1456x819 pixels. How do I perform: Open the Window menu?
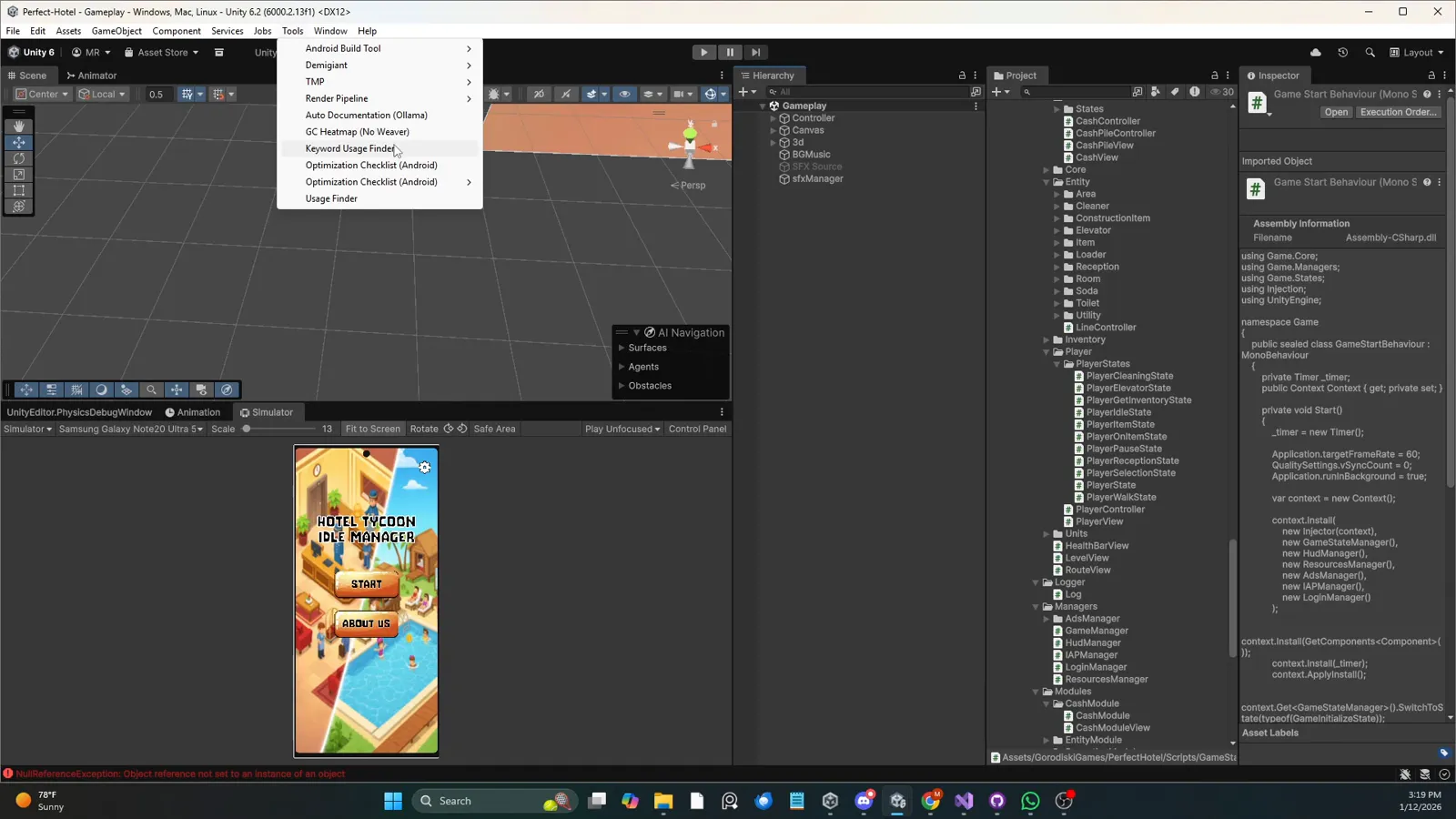pos(330,31)
